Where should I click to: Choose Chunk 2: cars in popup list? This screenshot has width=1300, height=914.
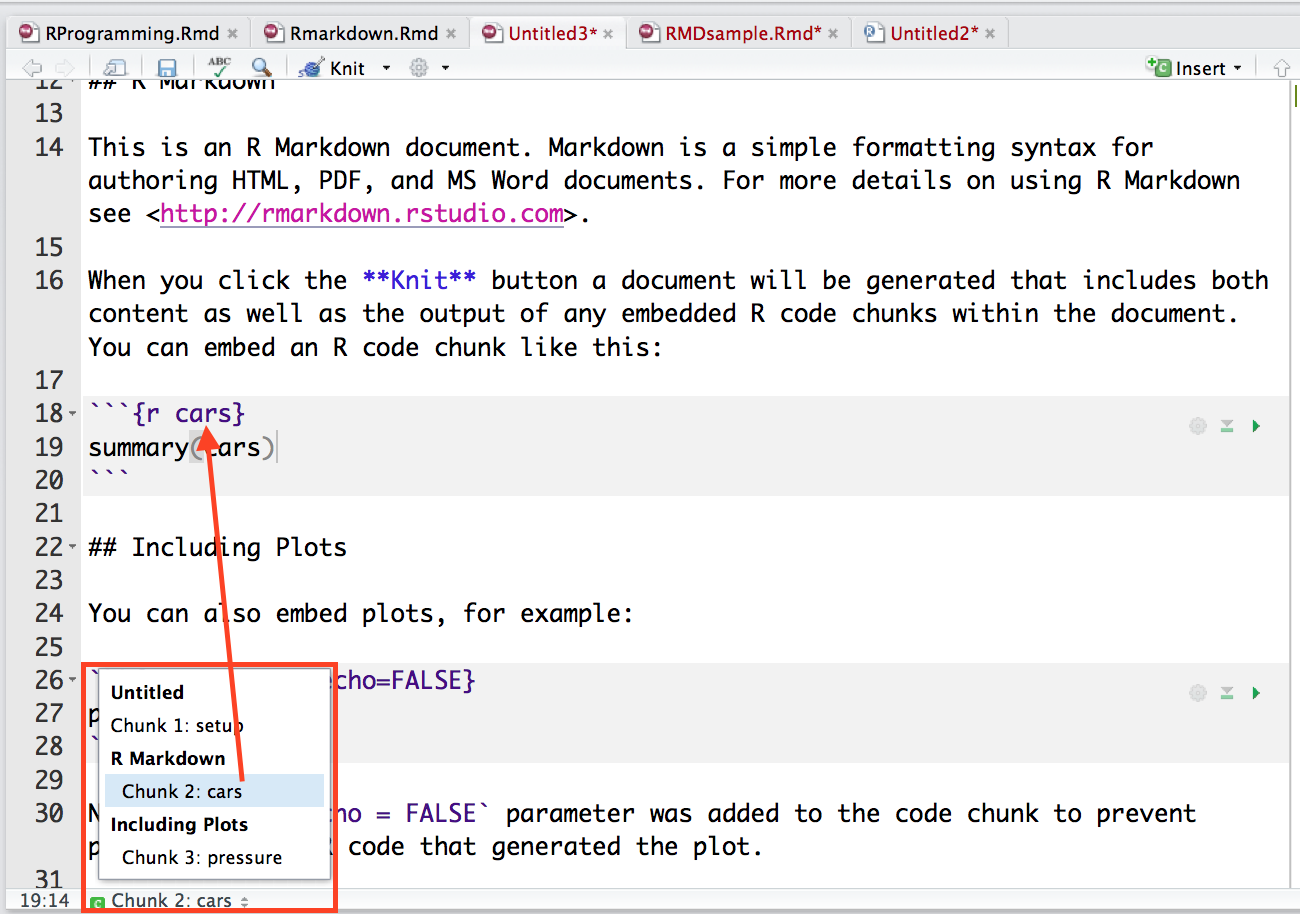(214, 791)
